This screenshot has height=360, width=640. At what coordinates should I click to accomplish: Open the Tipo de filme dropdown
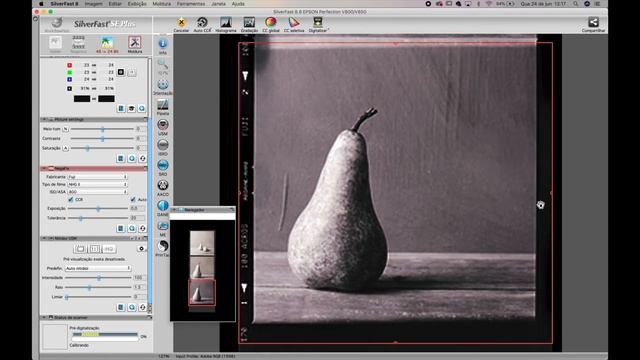(98, 184)
